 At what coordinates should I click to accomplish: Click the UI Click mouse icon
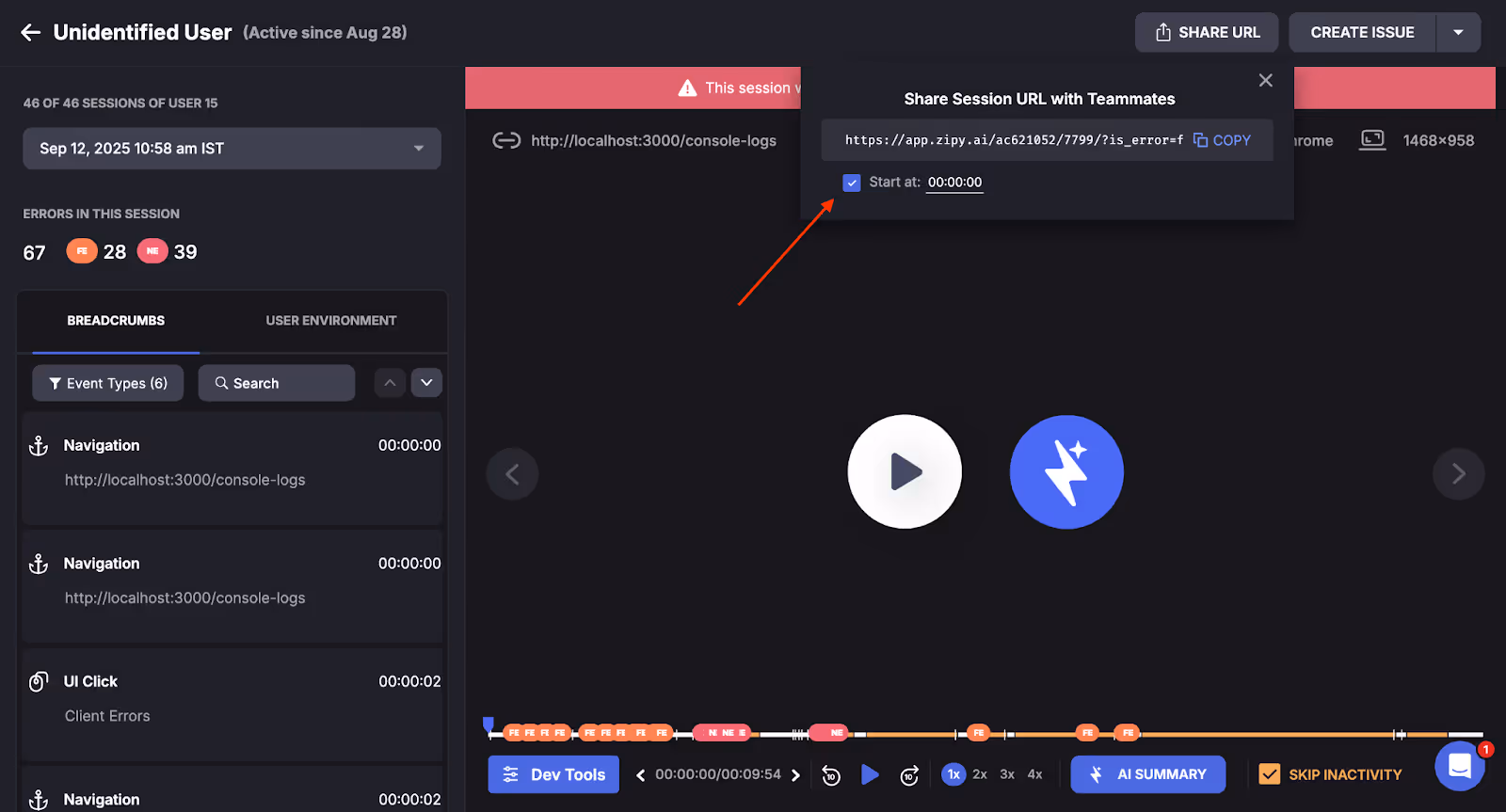click(x=39, y=682)
